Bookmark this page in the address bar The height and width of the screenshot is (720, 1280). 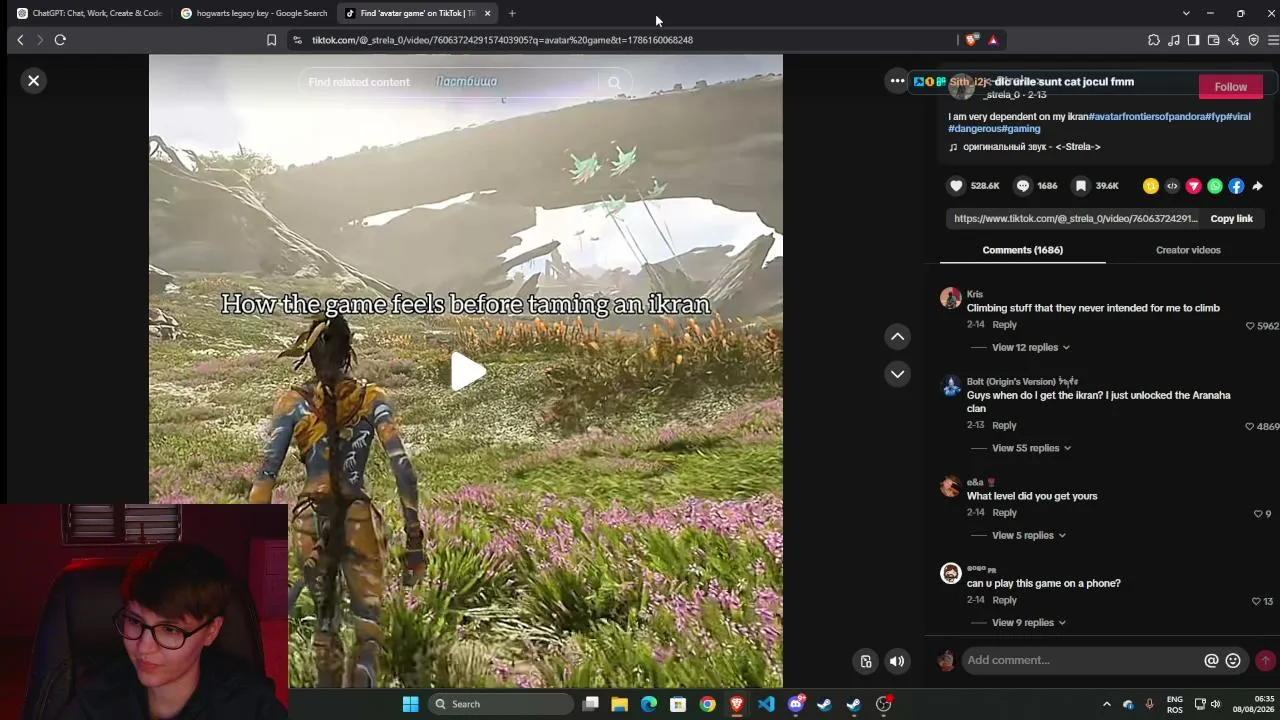[271, 40]
